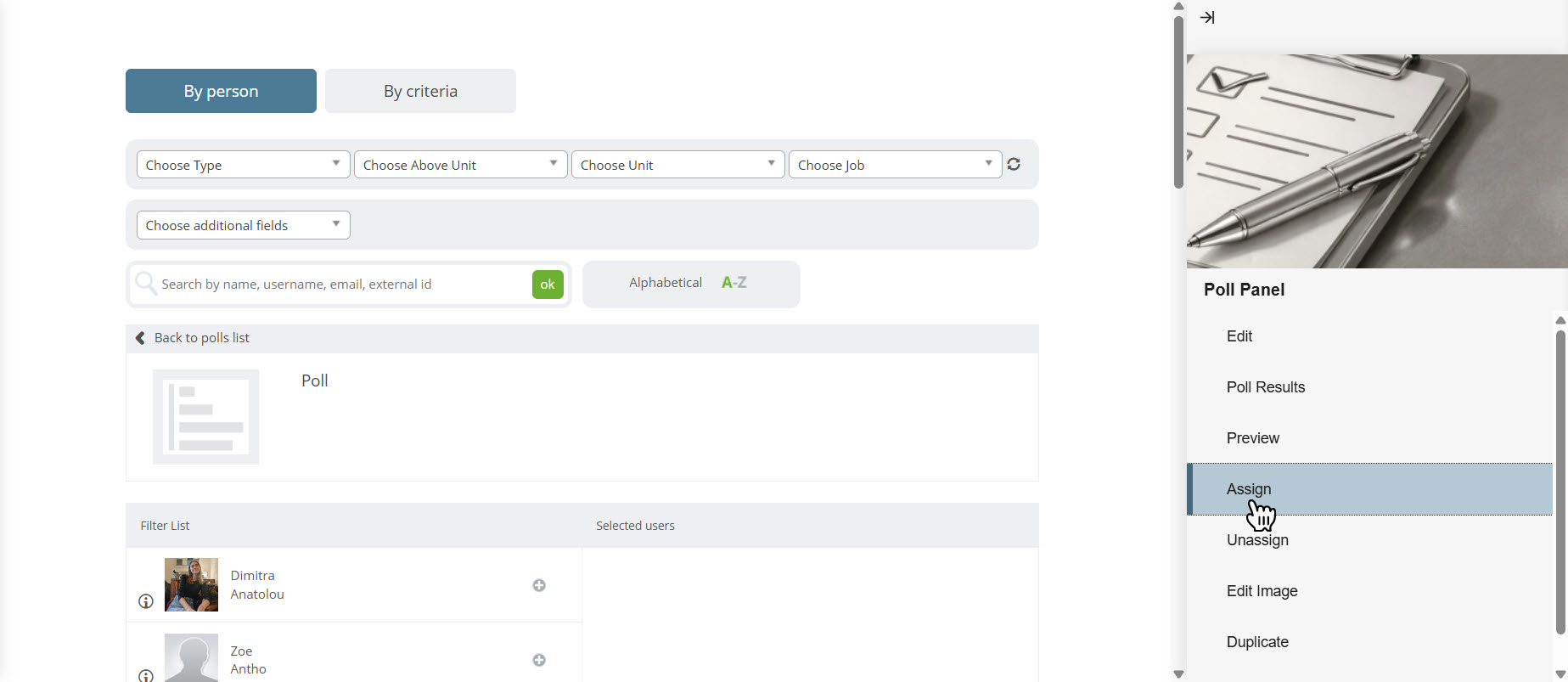Click the search magnifier icon
The image size is (1568, 682).
click(x=146, y=283)
